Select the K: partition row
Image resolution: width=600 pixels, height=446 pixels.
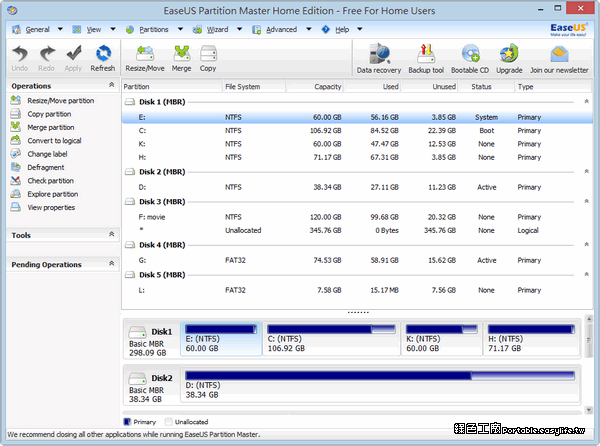pyautogui.click(x=357, y=144)
